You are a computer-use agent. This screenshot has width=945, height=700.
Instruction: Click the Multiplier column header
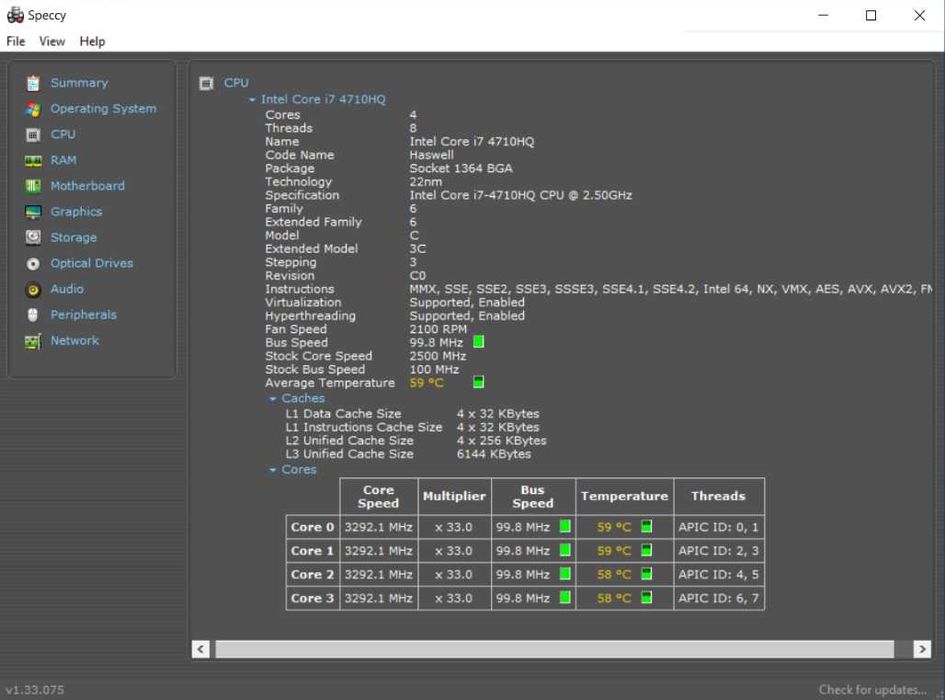(454, 496)
